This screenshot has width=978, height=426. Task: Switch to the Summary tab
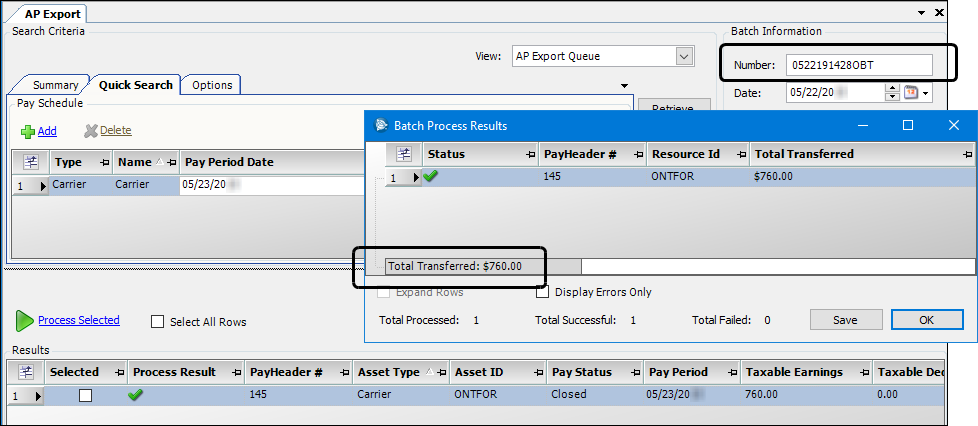coord(55,85)
